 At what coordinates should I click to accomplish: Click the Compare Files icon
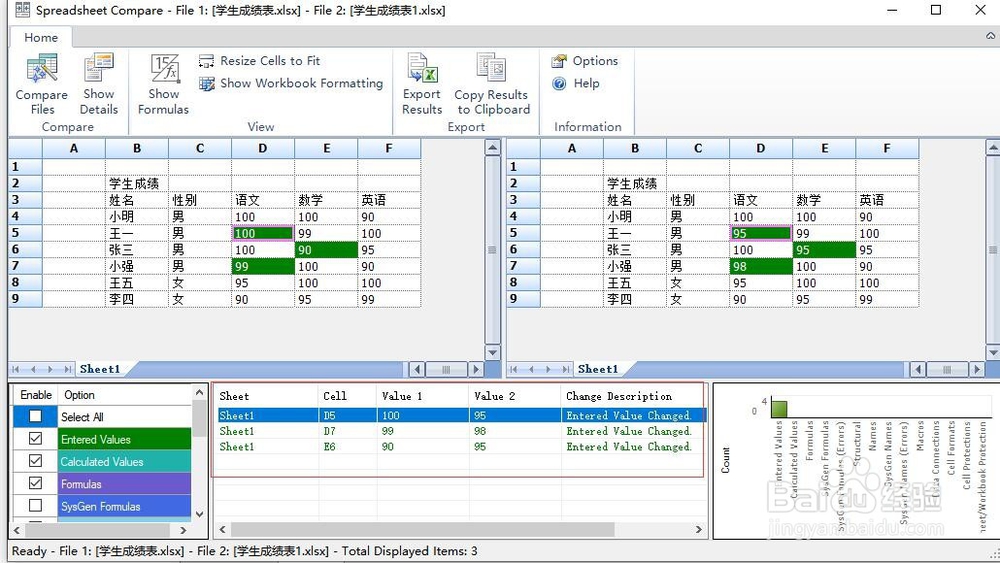point(41,69)
